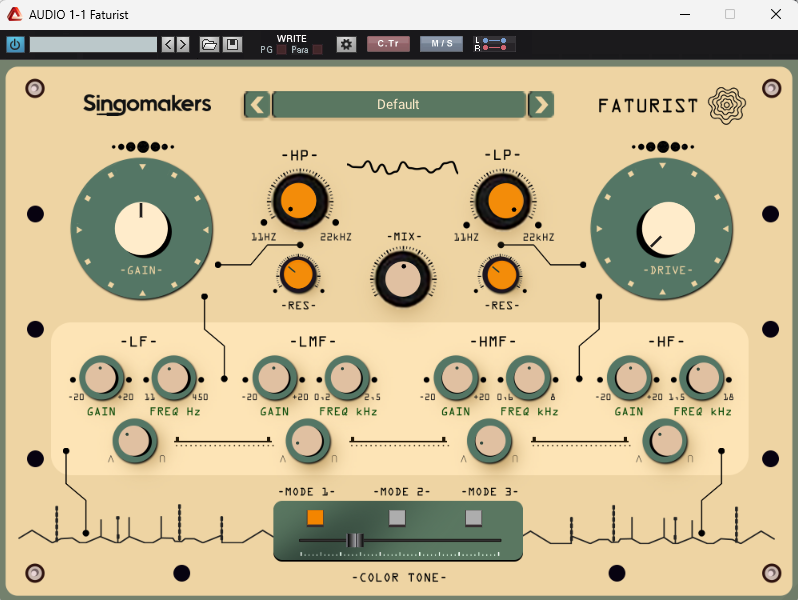Click the LF GAIN knob

101,379
